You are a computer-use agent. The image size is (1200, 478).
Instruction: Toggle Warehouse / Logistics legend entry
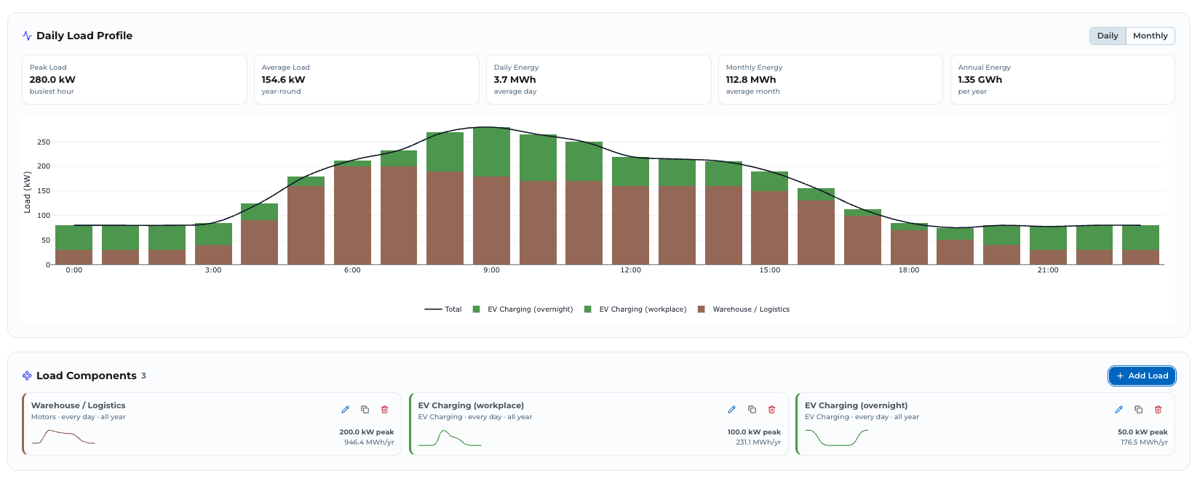pos(744,309)
